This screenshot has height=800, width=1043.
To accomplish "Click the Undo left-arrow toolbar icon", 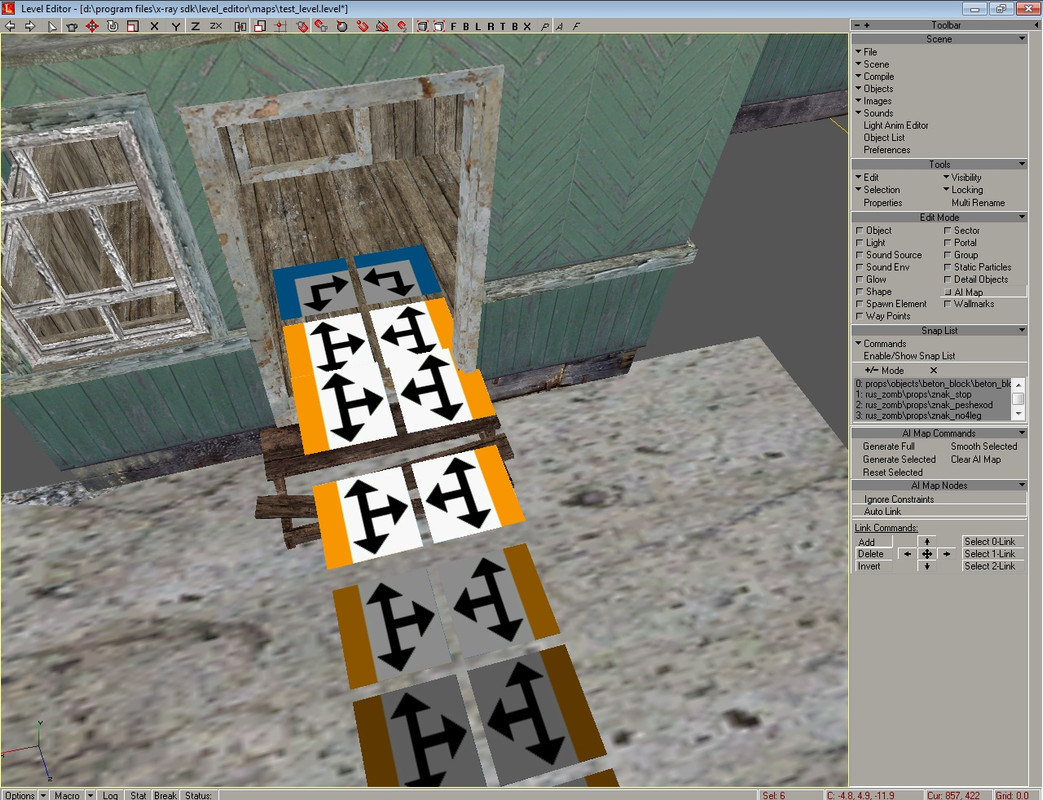I will [10, 26].
